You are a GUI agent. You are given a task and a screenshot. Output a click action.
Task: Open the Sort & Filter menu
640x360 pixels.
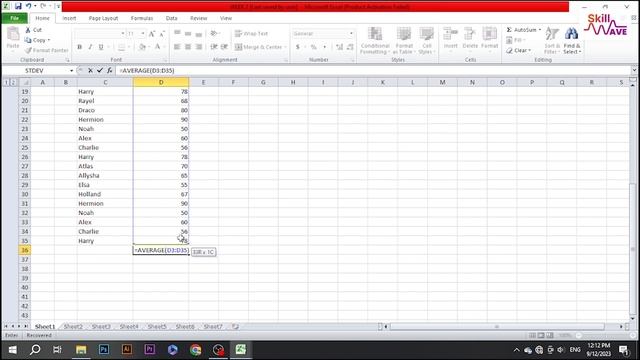tap(552, 40)
